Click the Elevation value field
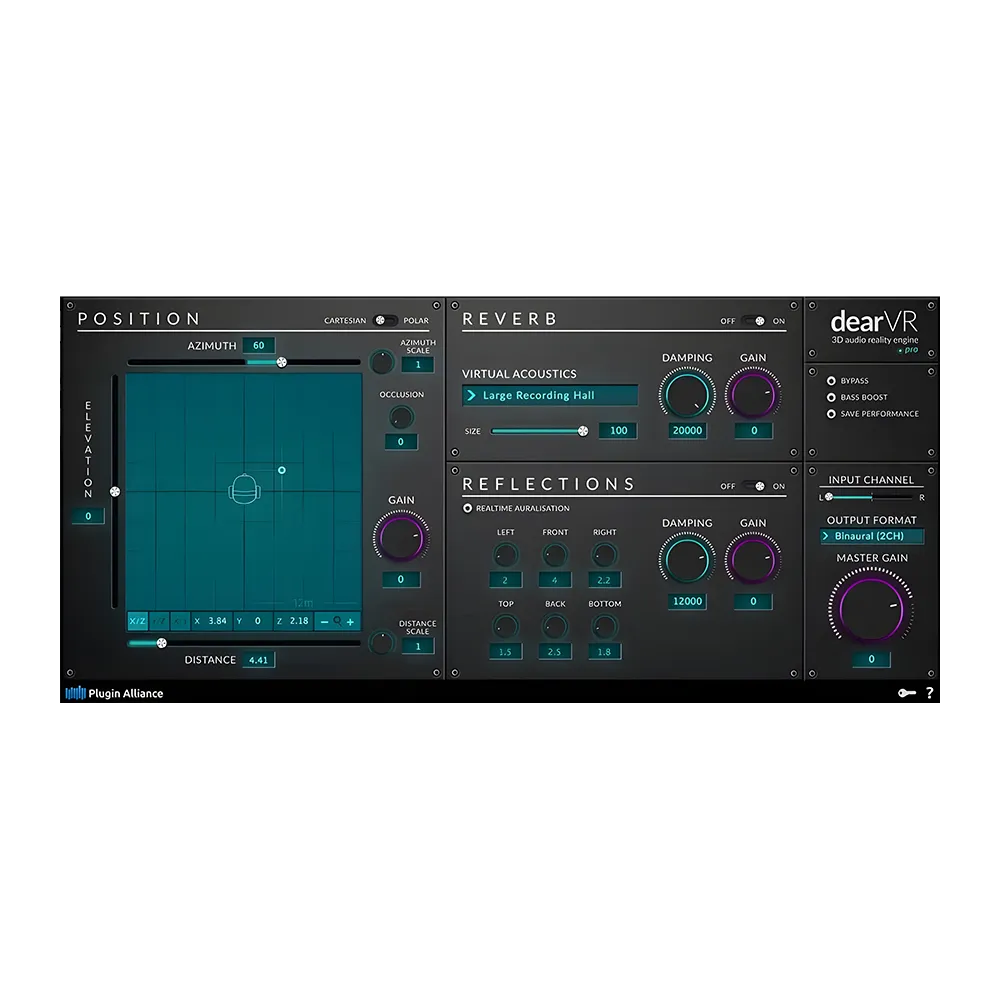 pyautogui.click(x=88, y=516)
